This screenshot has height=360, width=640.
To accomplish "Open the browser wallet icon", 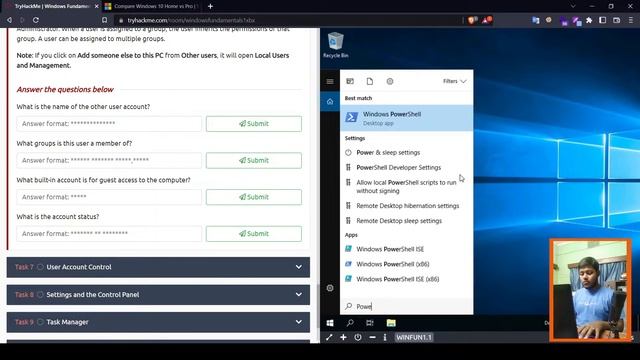I will coord(616,20).
